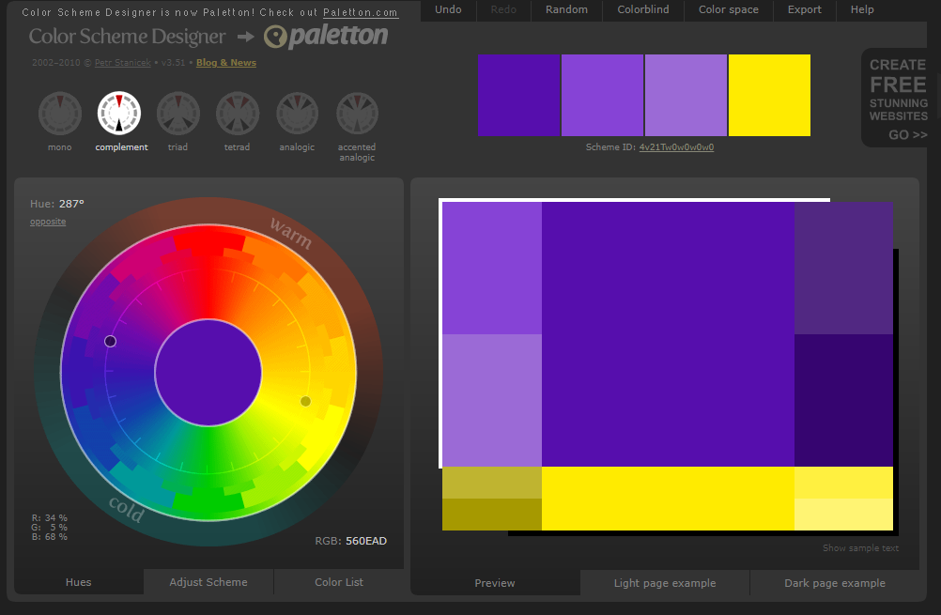Click Undo in the top bar
The height and width of the screenshot is (615, 941).
pos(449,10)
